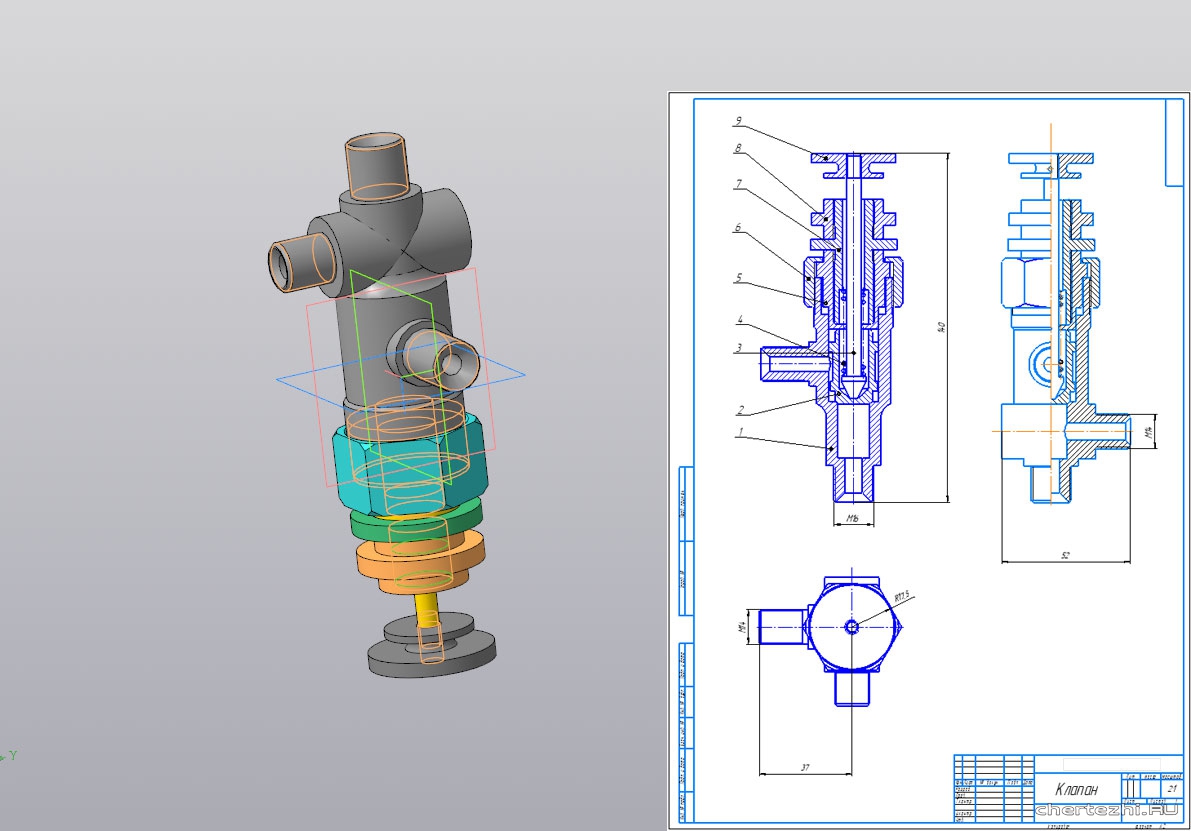This screenshot has height=831, width=1191.
Task: Select the side port opening on gray body
Action: (450, 357)
